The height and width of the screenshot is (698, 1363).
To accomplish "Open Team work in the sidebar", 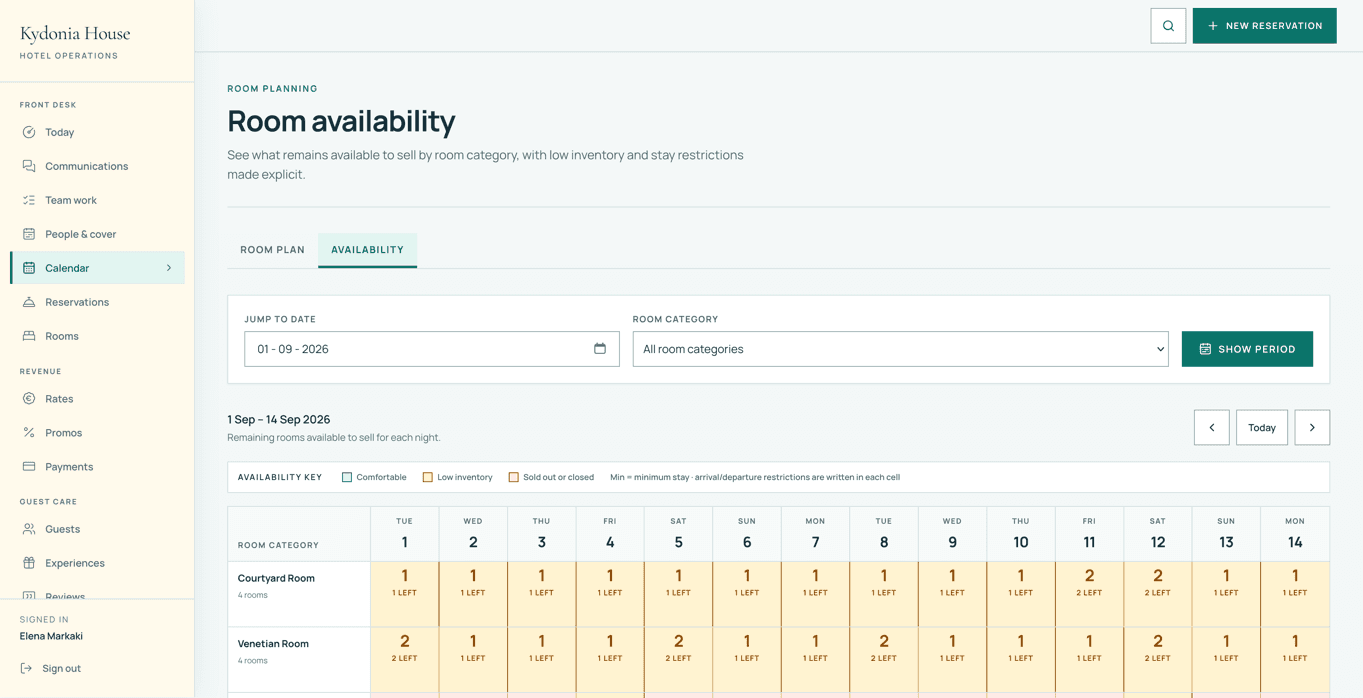I will pyautogui.click(x=98, y=200).
